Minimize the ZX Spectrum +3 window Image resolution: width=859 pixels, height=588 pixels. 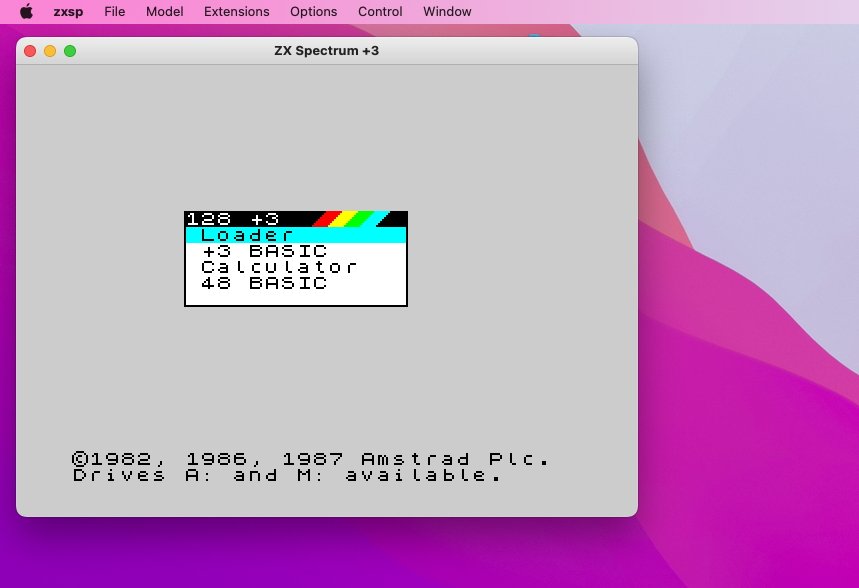point(50,51)
